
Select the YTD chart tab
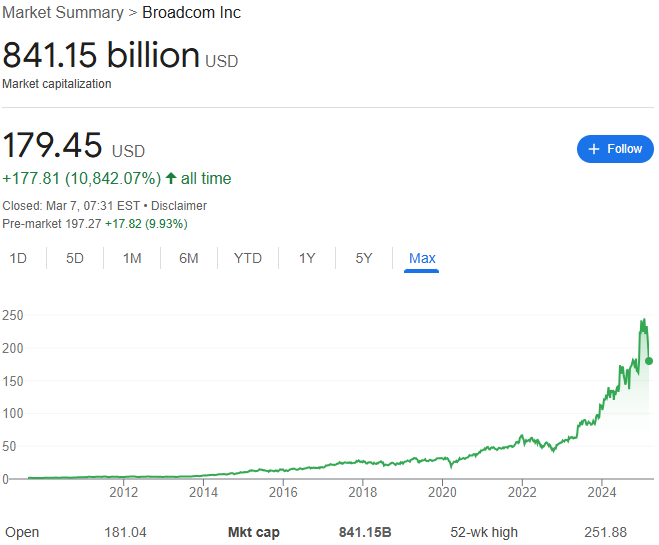tap(248, 258)
